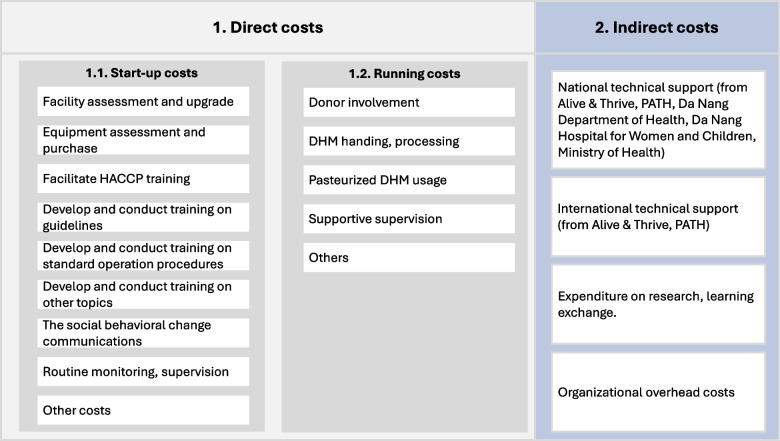This screenshot has width=780, height=441.
Task: Click the '1.1. Start-up costs' heading
Action: 141,73
